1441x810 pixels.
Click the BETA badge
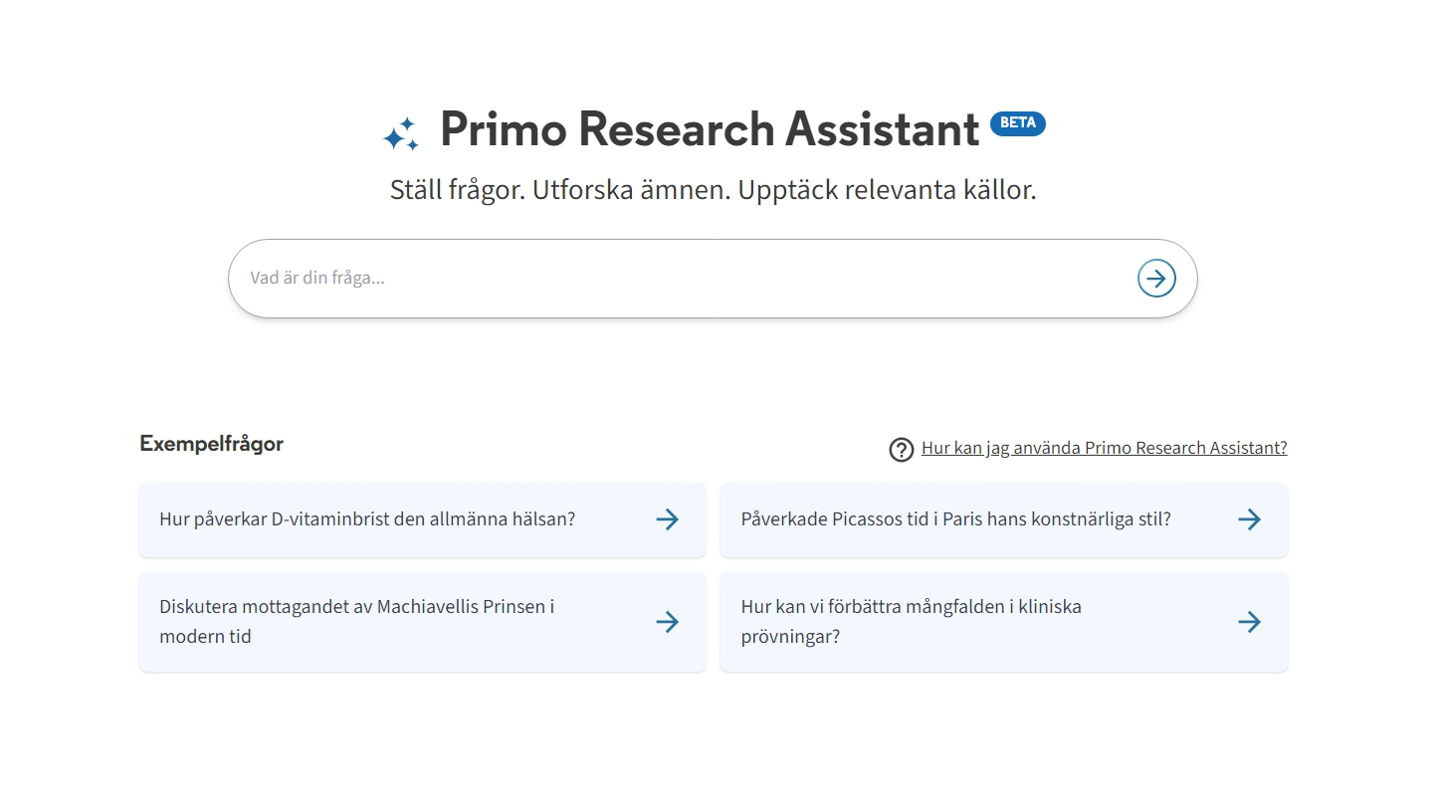point(1017,123)
